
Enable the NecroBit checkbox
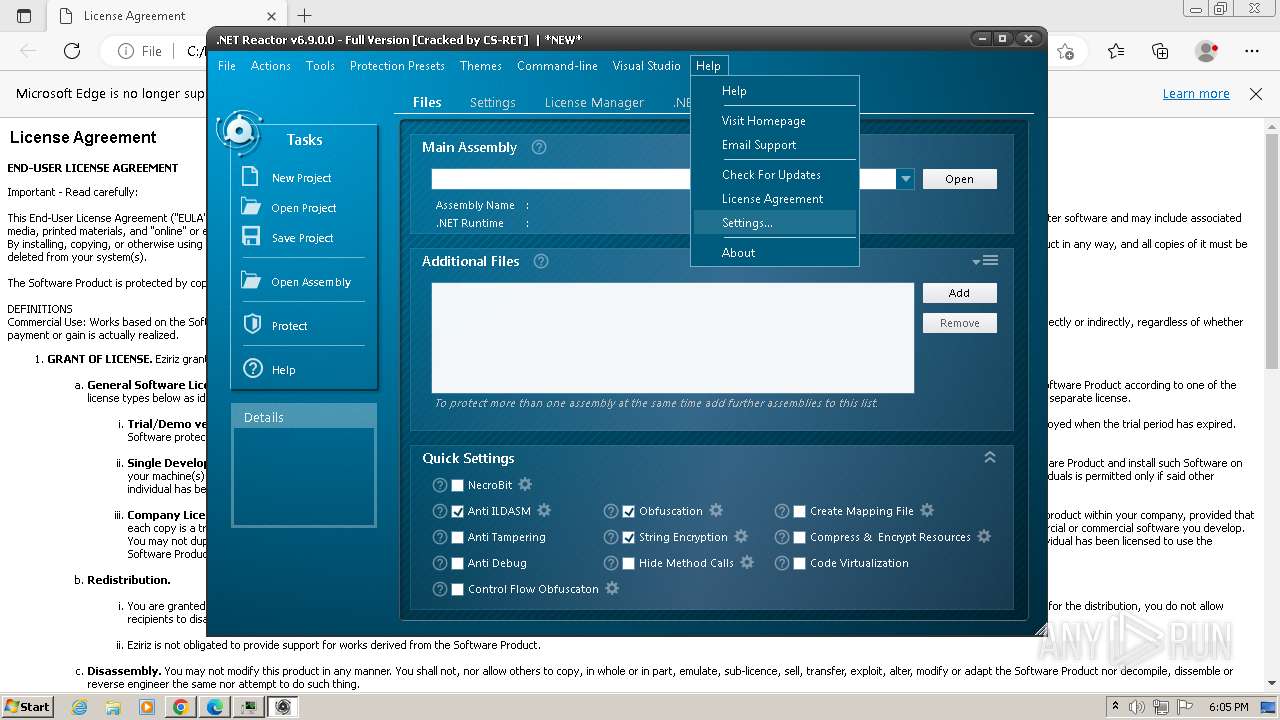point(458,485)
